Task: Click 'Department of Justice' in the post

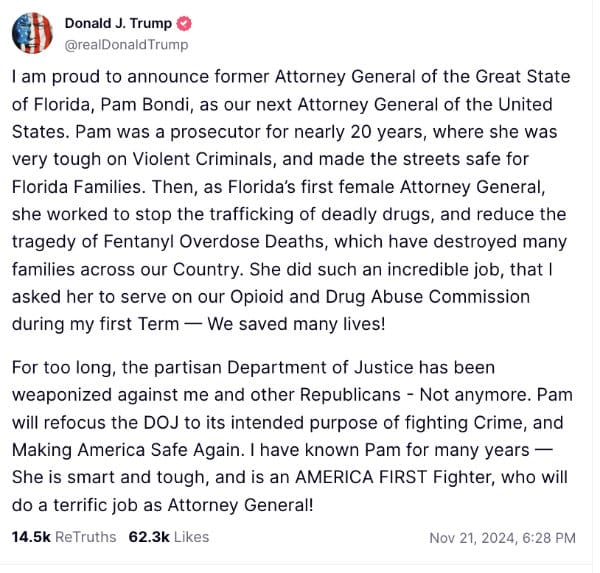Action: click(x=320, y=367)
